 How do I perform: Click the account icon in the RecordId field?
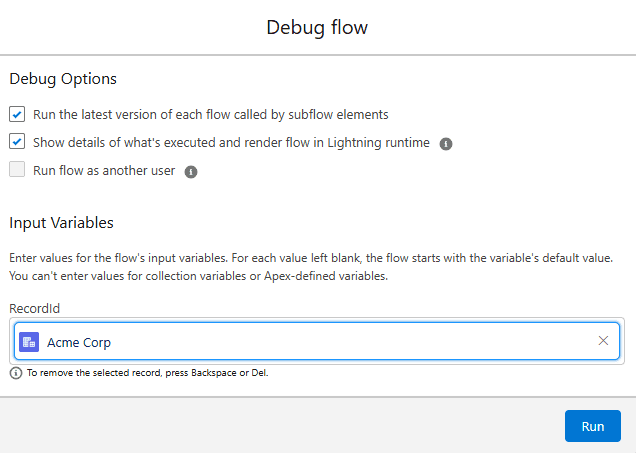pyautogui.click(x=30, y=342)
